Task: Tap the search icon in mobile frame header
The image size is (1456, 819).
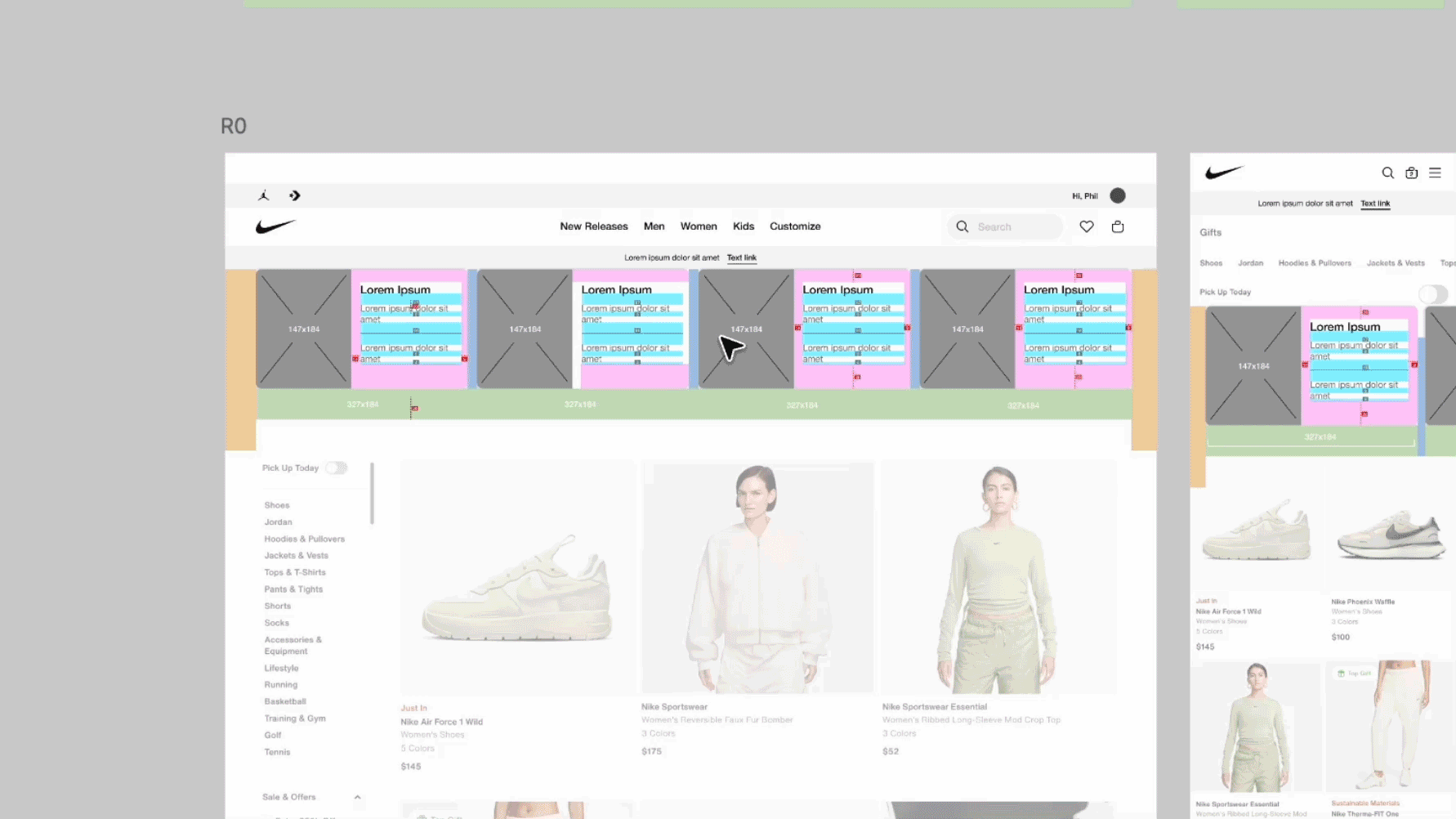Action: (x=1387, y=172)
